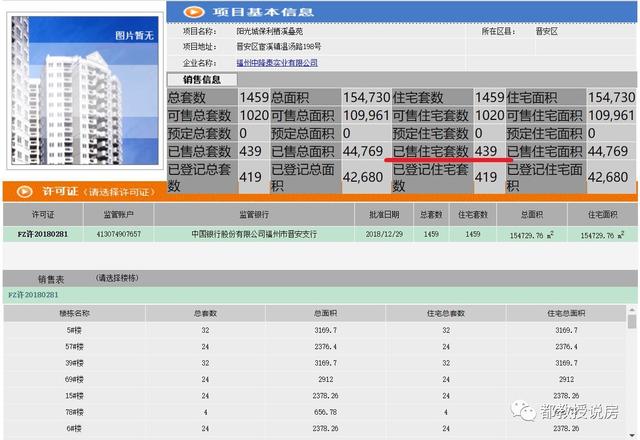Click the 监管账户 column header
640x440 pixels.
(118, 215)
